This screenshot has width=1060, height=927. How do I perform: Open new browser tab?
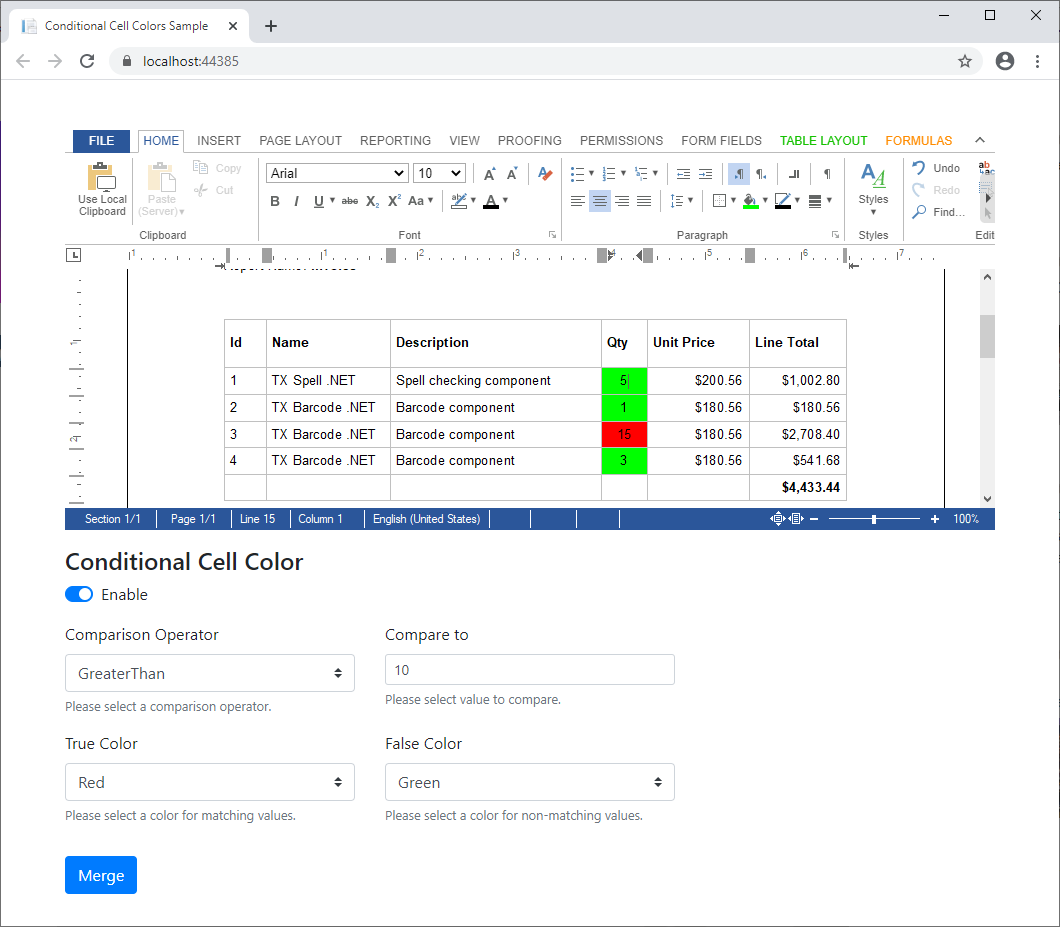tap(270, 26)
